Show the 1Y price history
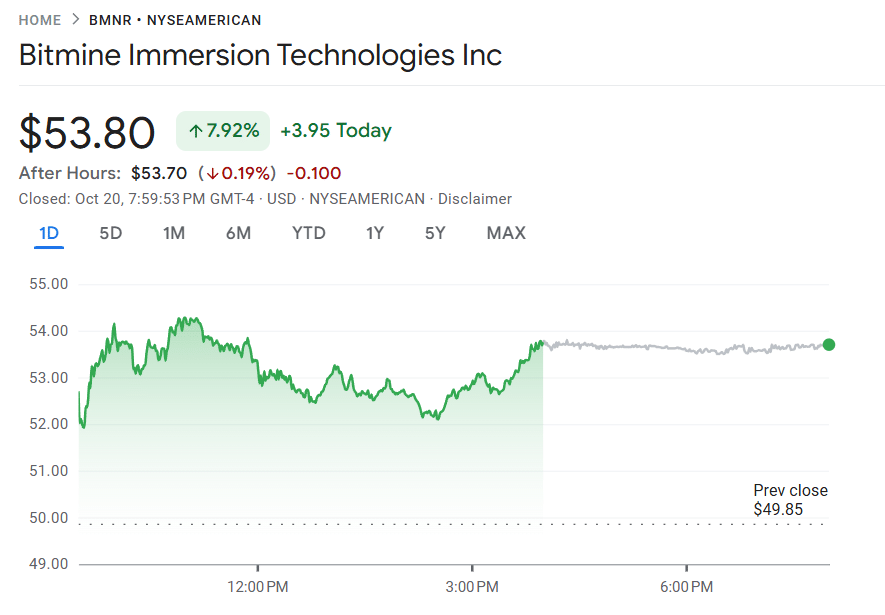 coord(374,232)
